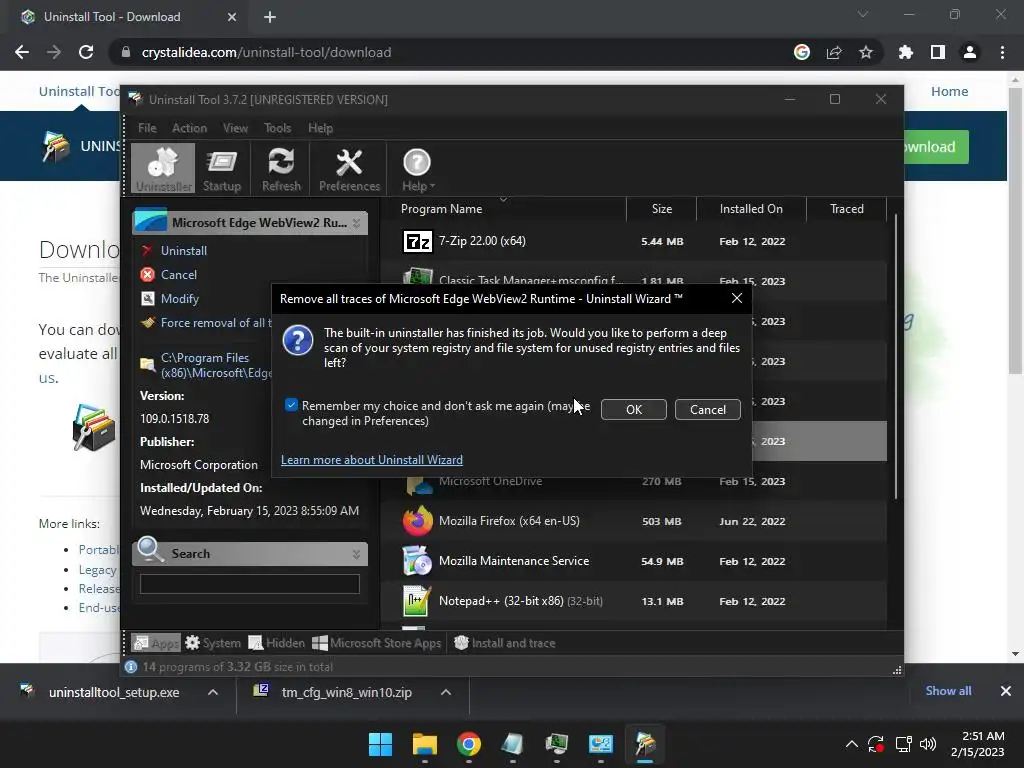Confirm deep scan with OK button
1024x768 pixels.
pyautogui.click(x=633, y=409)
